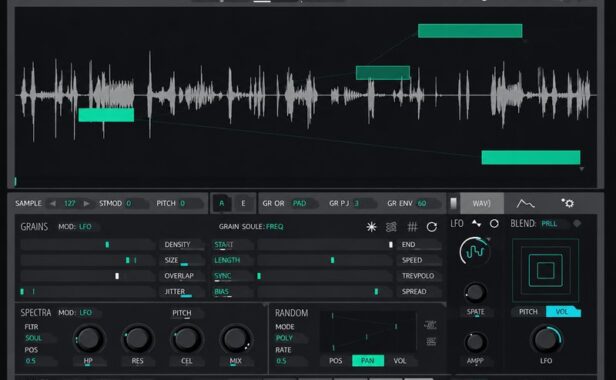This screenshot has width=616, height=380.
Task: Turn the CEL knob
Action: pos(186,339)
